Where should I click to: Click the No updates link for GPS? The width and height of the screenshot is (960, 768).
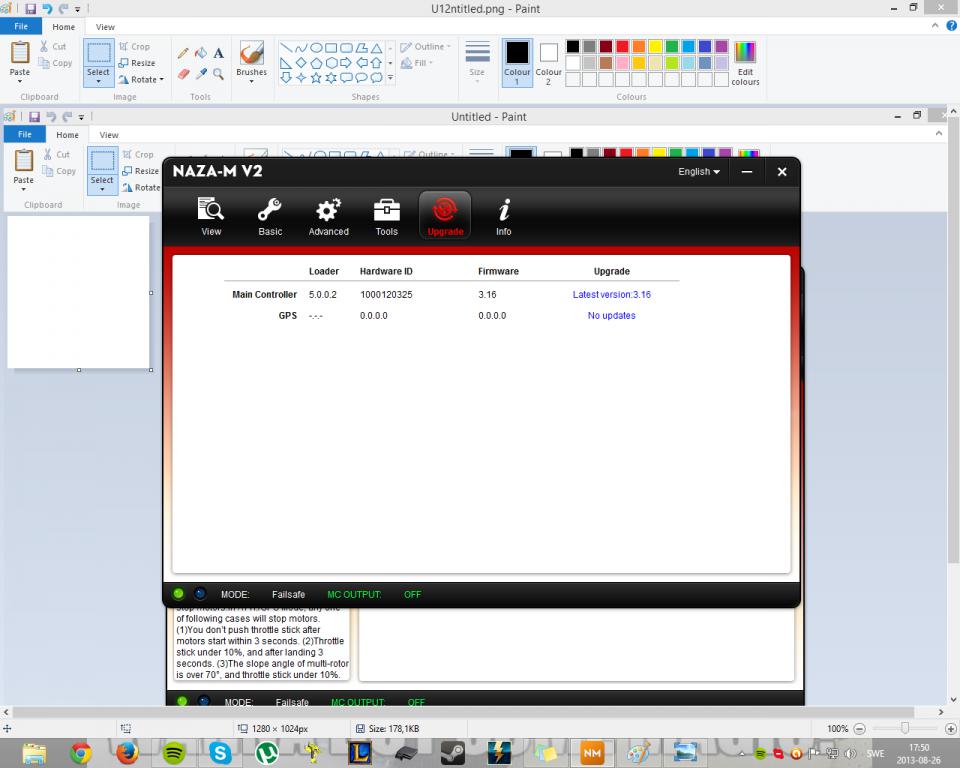coord(612,315)
